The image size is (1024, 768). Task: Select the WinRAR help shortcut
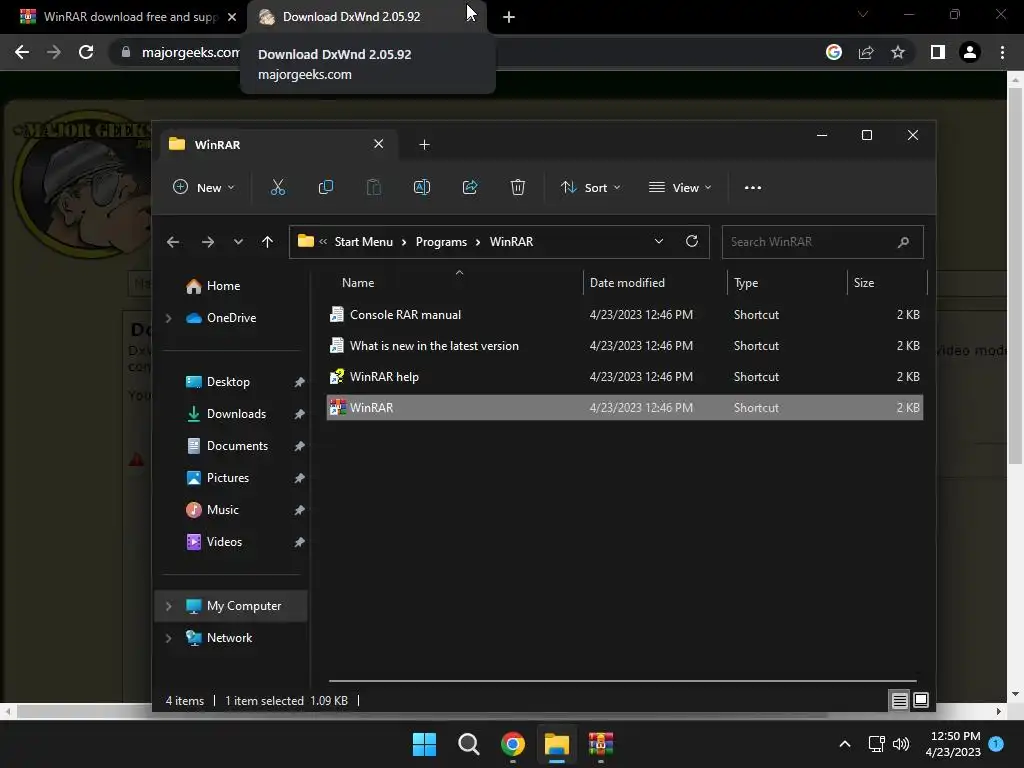tap(624, 377)
